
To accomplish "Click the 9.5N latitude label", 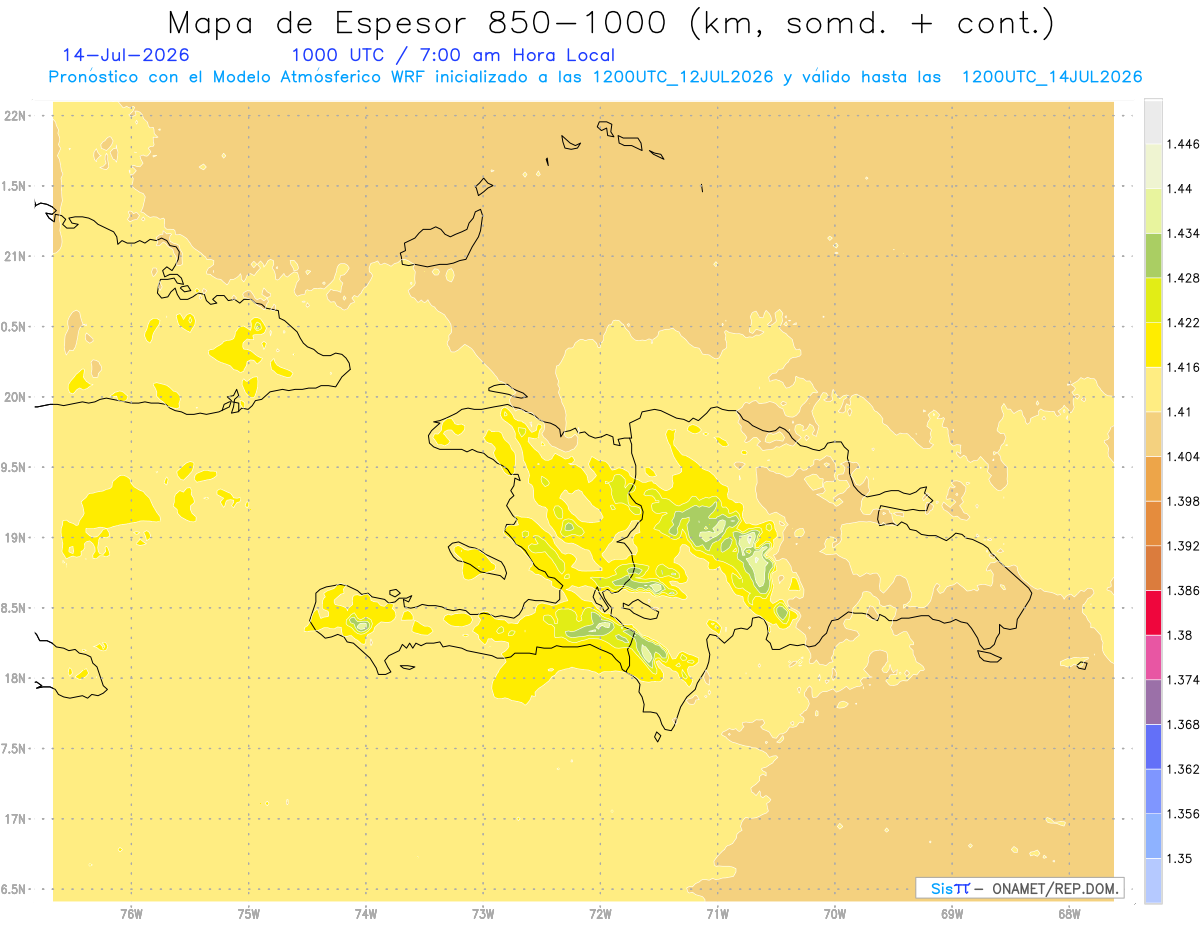I will [x=15, y=467].
